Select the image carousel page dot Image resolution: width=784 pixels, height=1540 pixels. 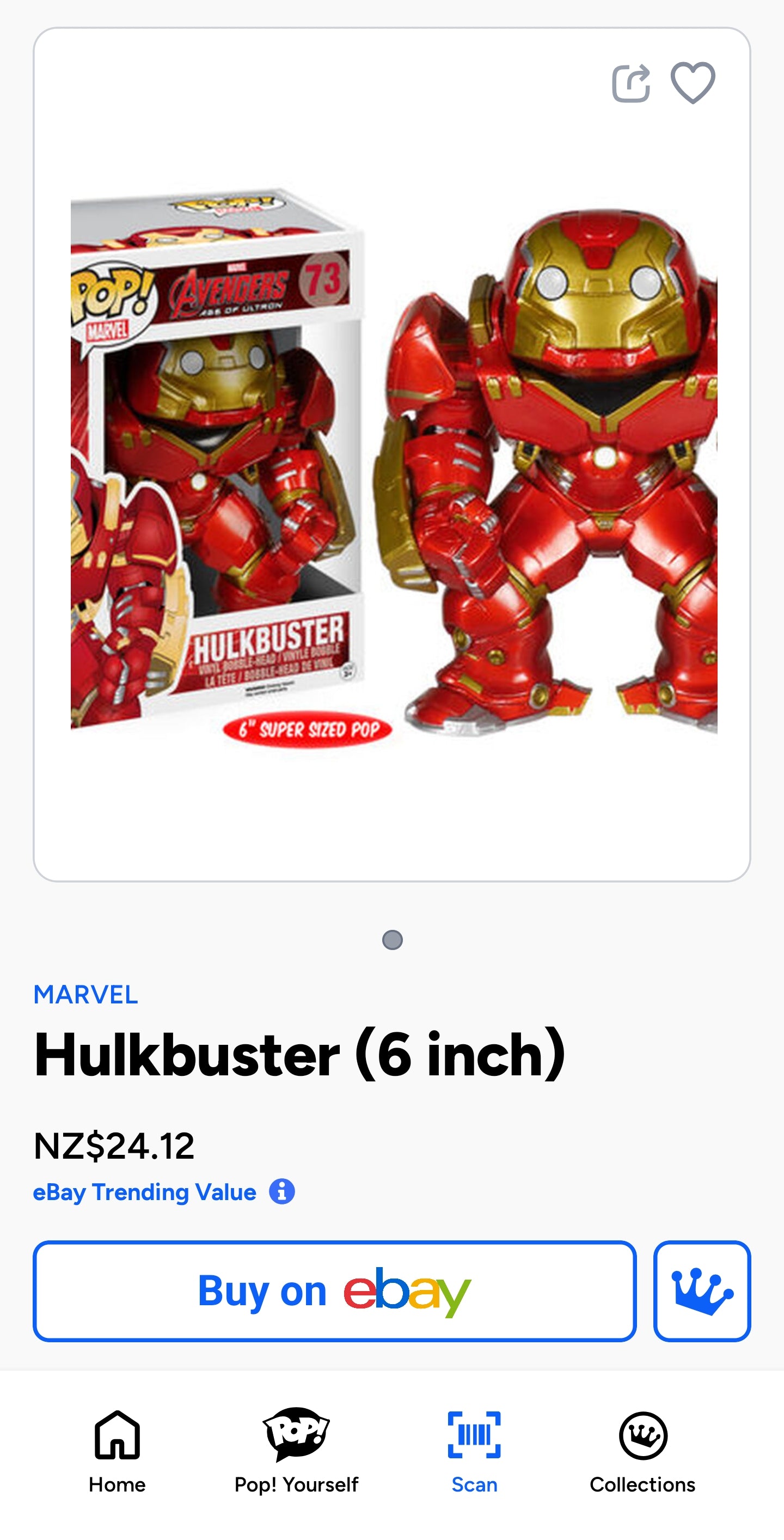(392, 940)
